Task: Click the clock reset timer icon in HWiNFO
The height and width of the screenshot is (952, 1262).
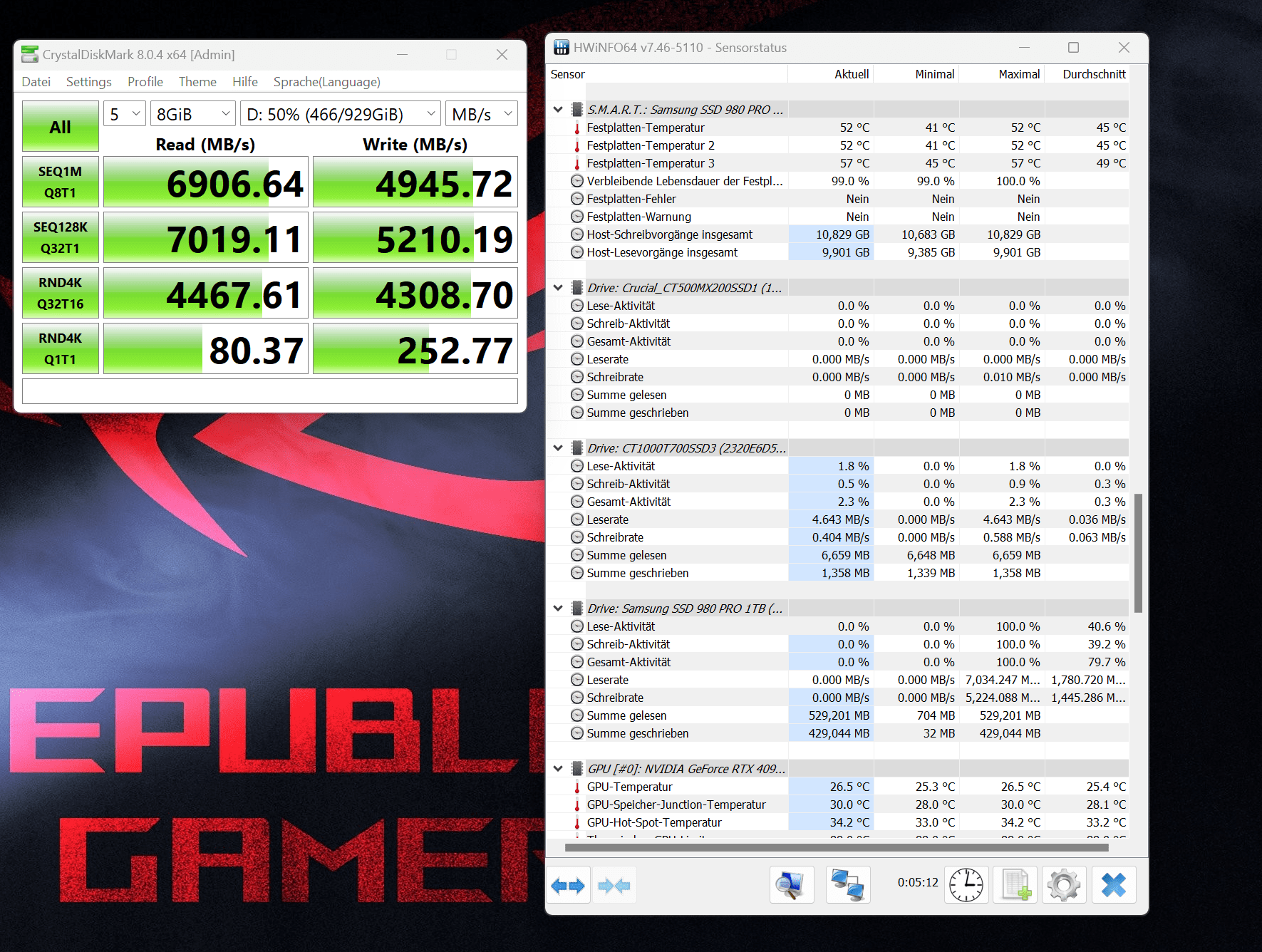Action: click(966, 885)
